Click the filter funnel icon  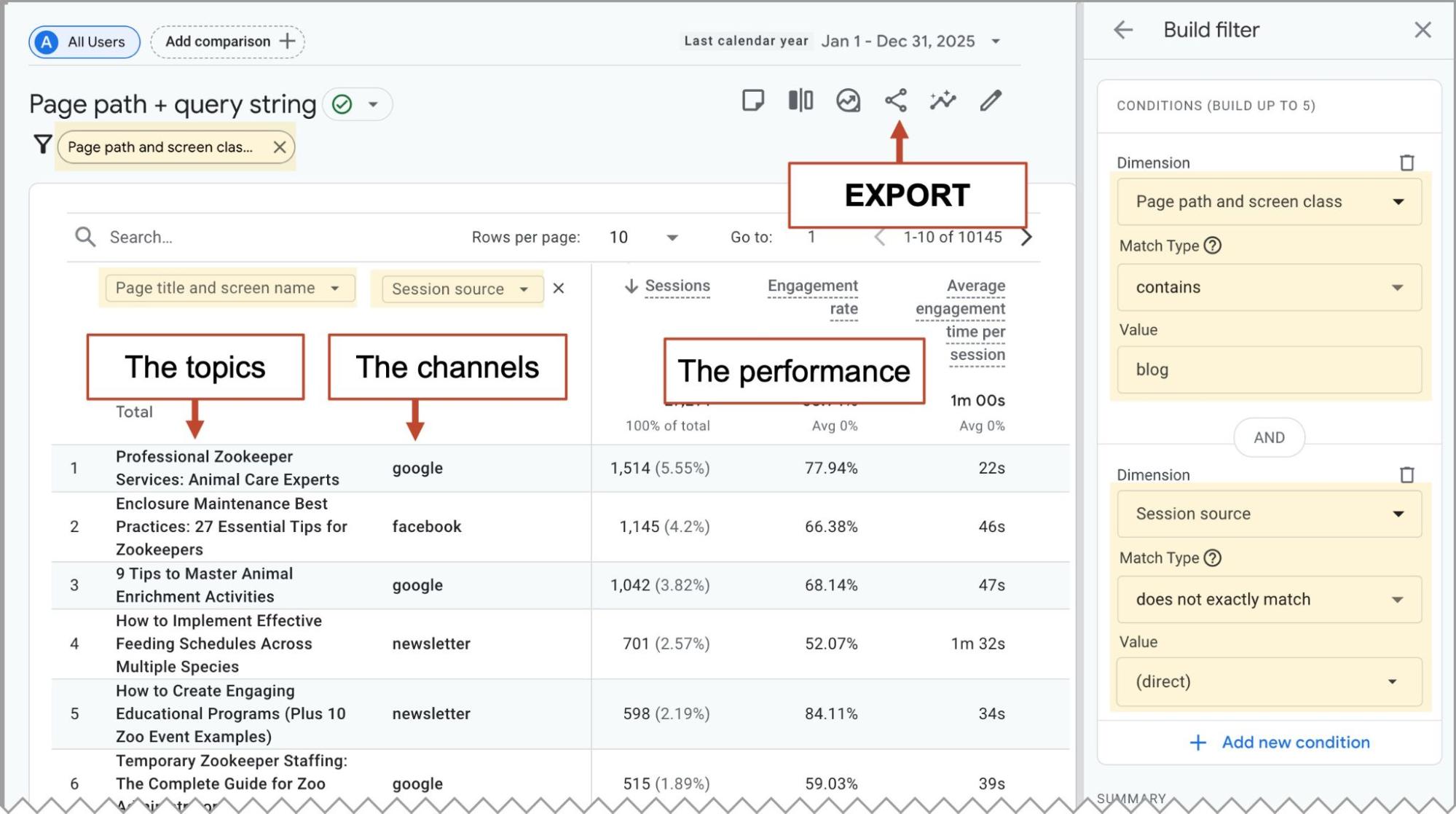[x=42, y=144]
